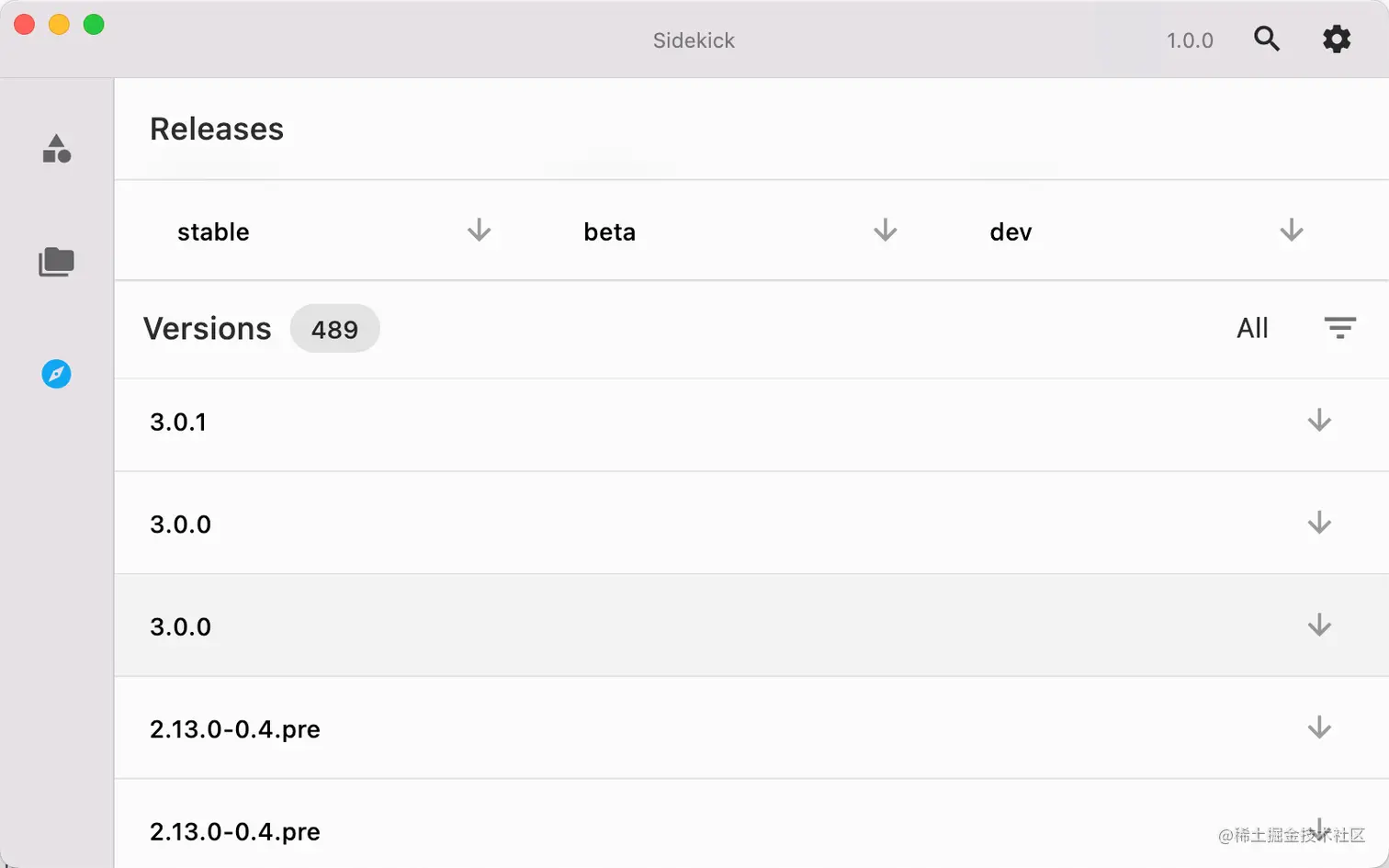Viewport: 1389px width, 868px height.
Task: Download the dev channel release
Action: 1292,231
